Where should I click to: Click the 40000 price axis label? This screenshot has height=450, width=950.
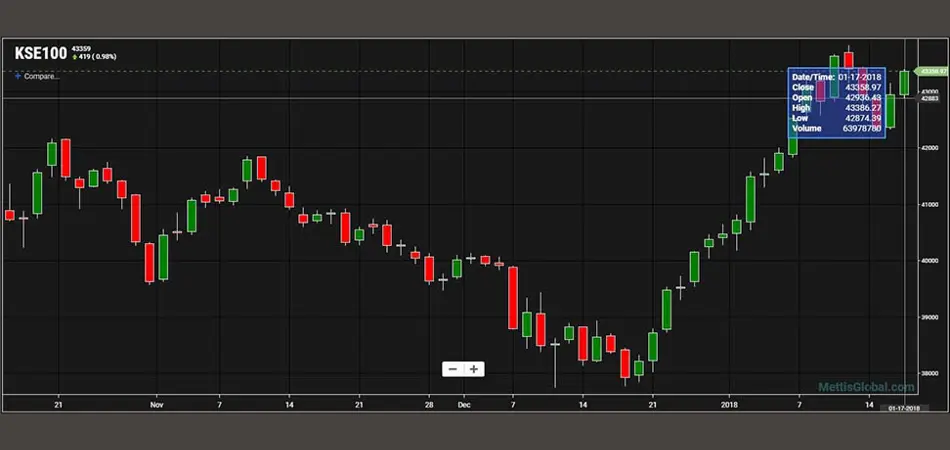930,261
